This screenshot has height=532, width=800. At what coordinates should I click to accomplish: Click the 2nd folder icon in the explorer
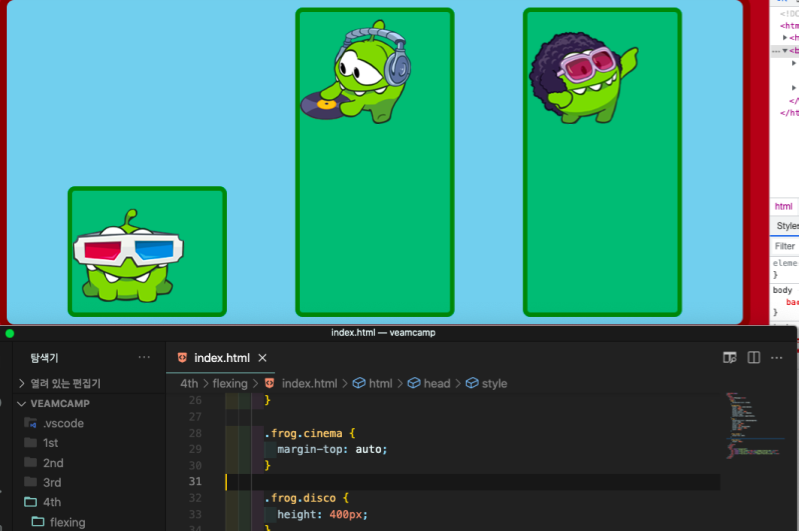(x=31, y=462)
